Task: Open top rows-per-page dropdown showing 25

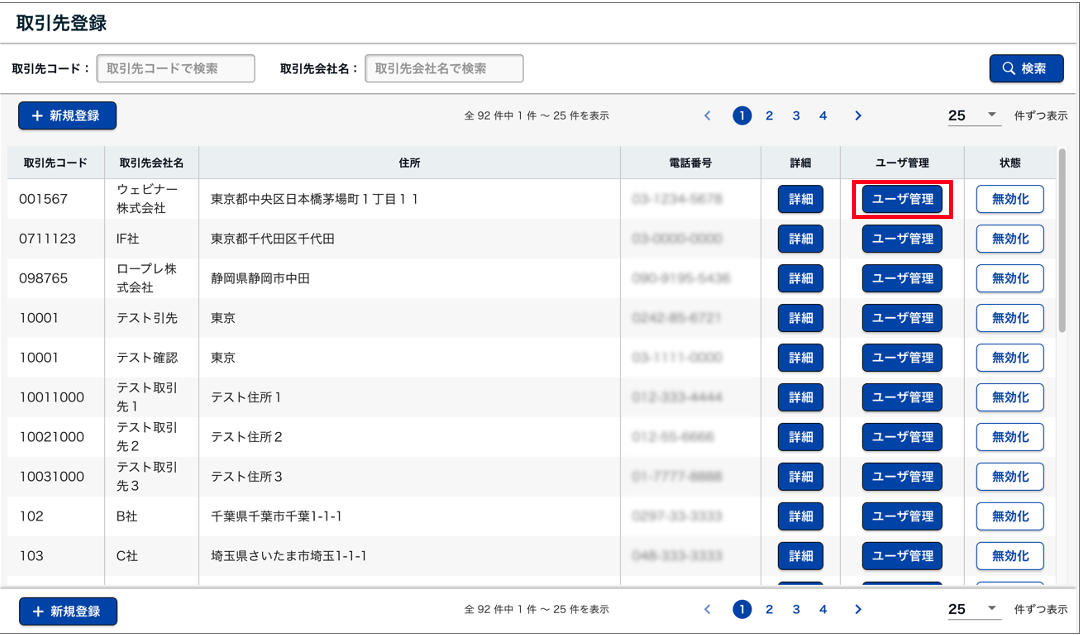Action: click(x=973, y=116)
